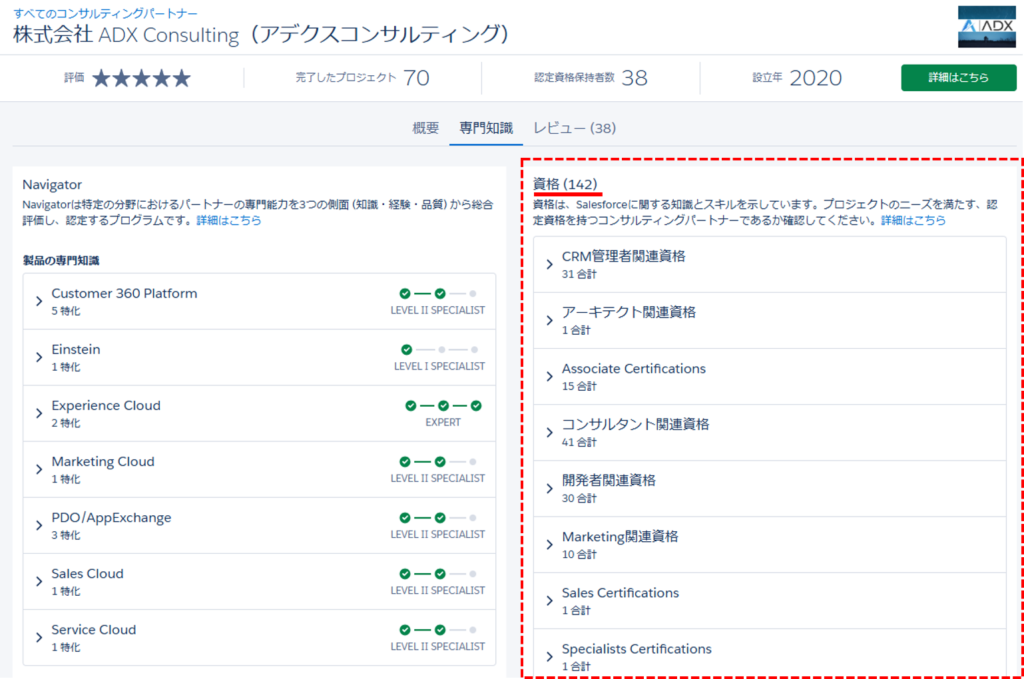Click completed projects count 70
The height and width of the screenshot is (679, 1024).
coord(416,78)
